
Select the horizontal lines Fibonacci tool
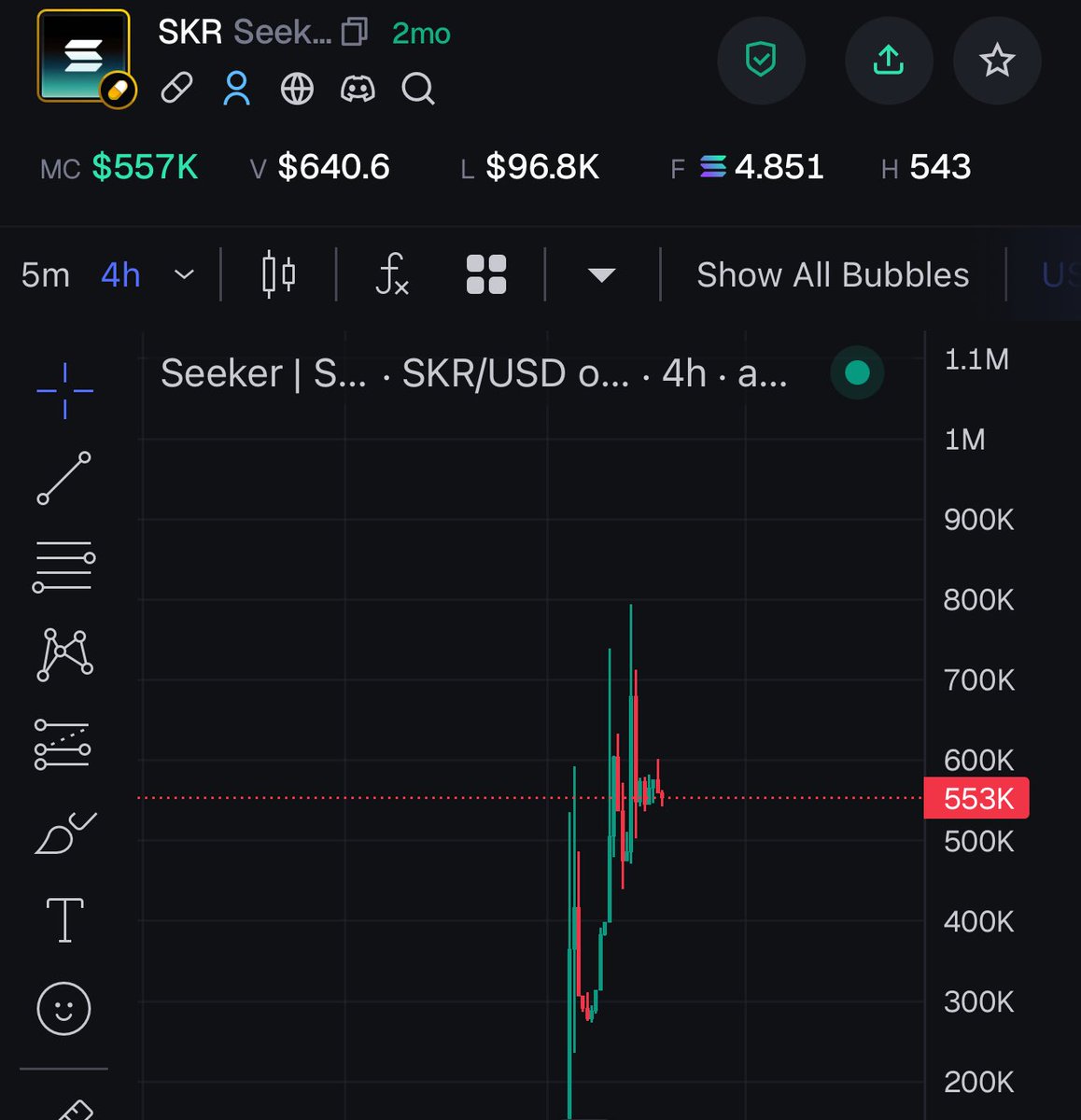pyautogui.click(x=64, y=567)
